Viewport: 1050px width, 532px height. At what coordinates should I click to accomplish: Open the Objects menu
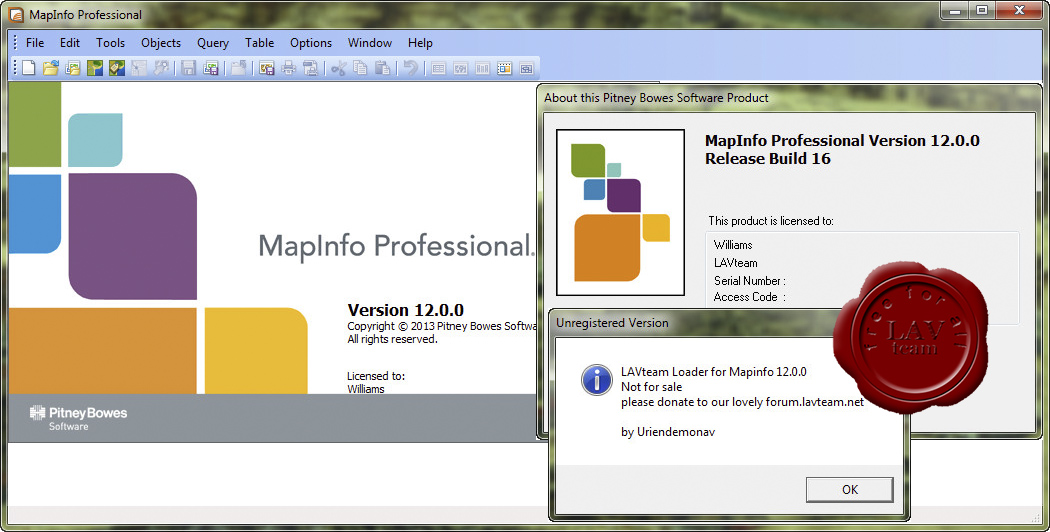[x=161, y=42]
